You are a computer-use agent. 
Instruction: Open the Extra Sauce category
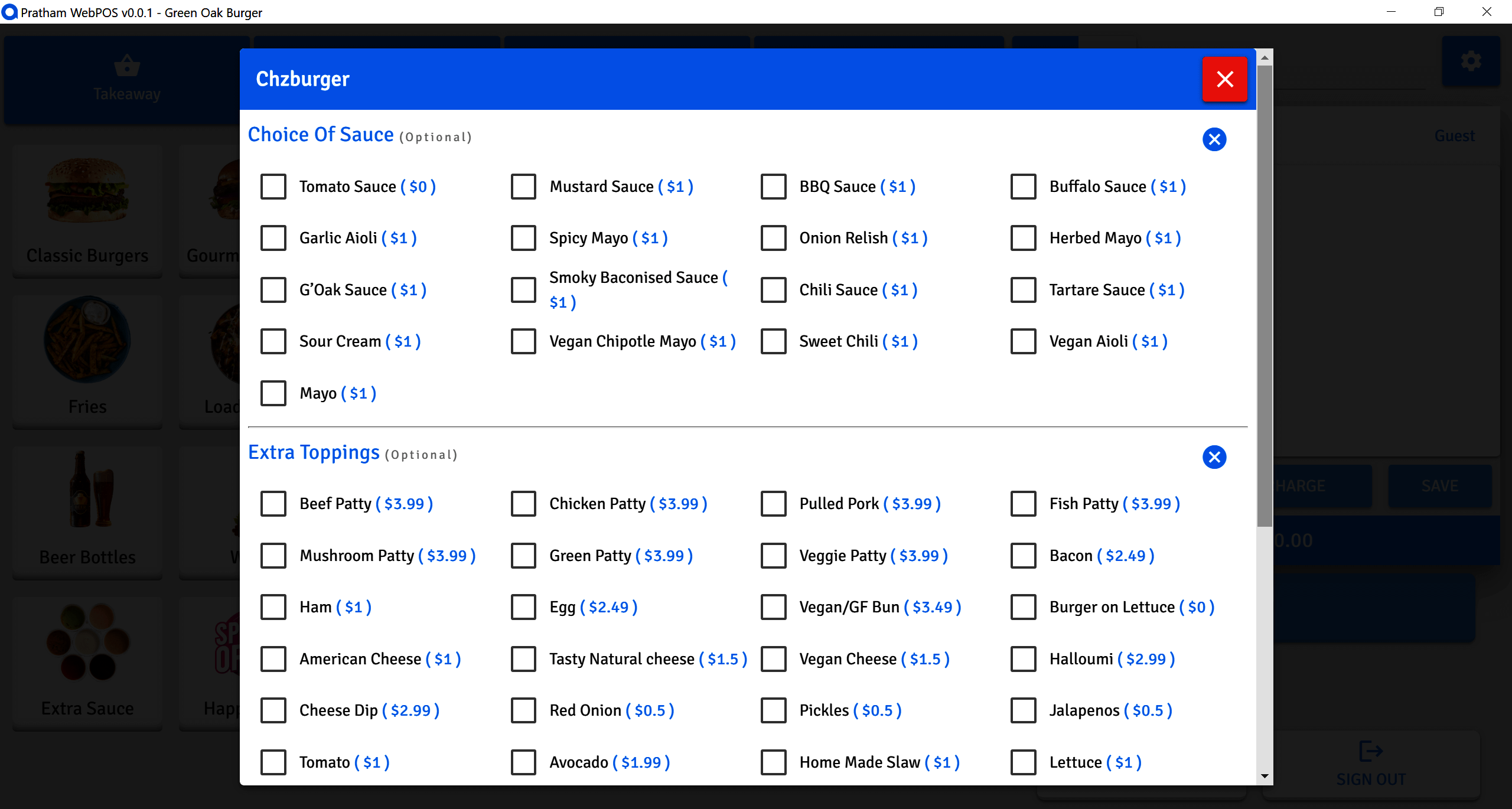pyautogui.click(x=87, y=663)
